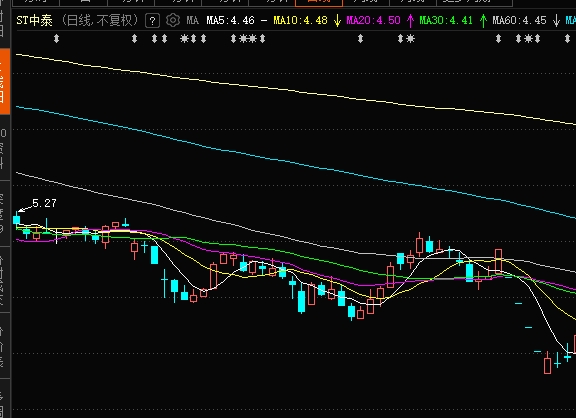Click the green MA30:4.41 value

[446, 20]
